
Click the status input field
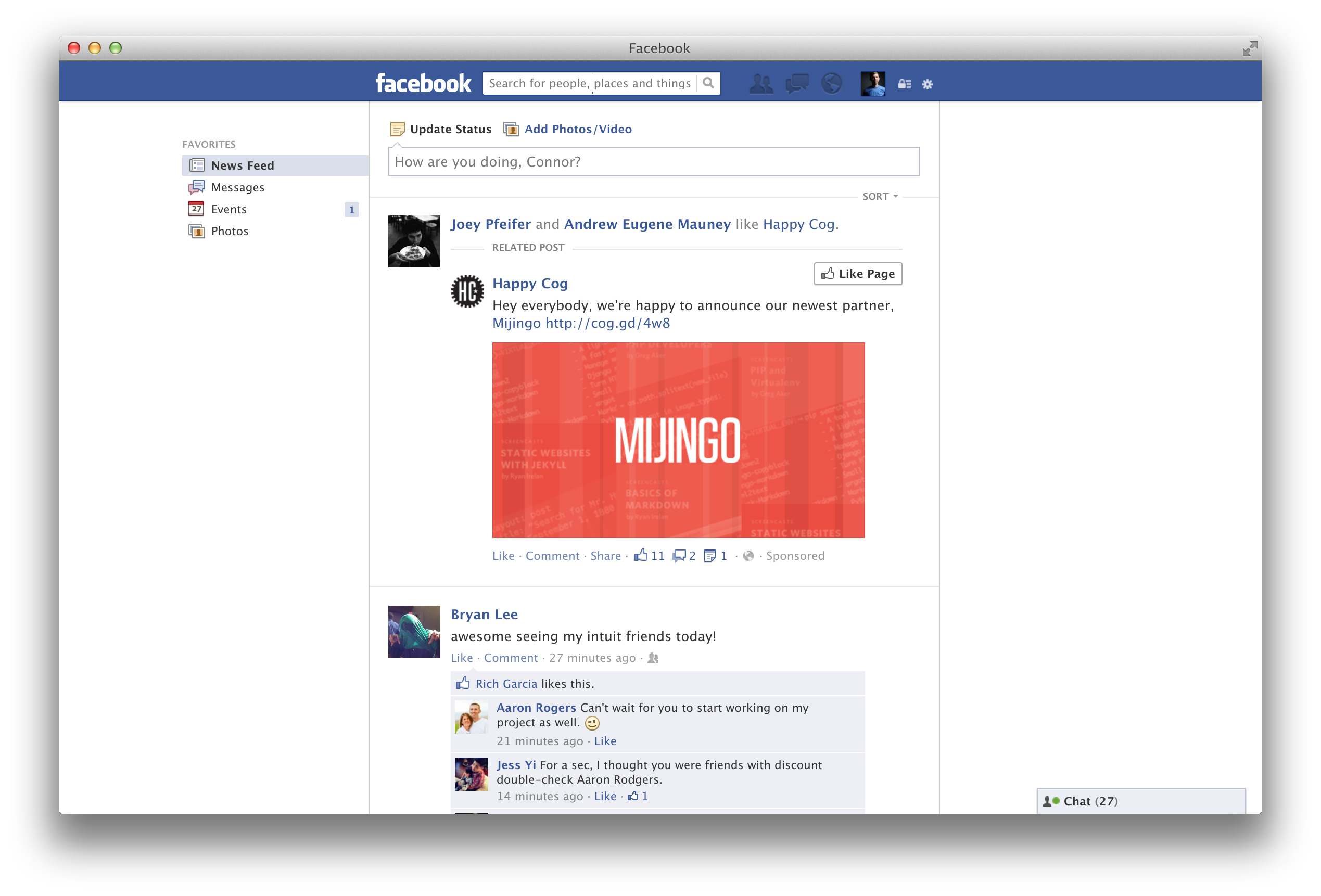(x=654, y=162)
